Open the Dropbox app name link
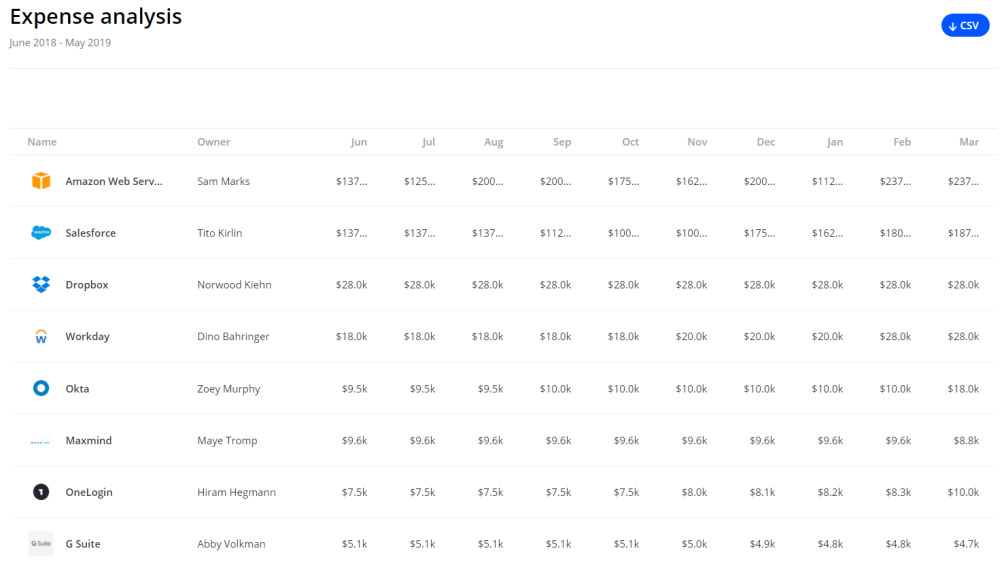Image resolution: width=1000 pixels, height=568 pixels. tap(87, 285)
